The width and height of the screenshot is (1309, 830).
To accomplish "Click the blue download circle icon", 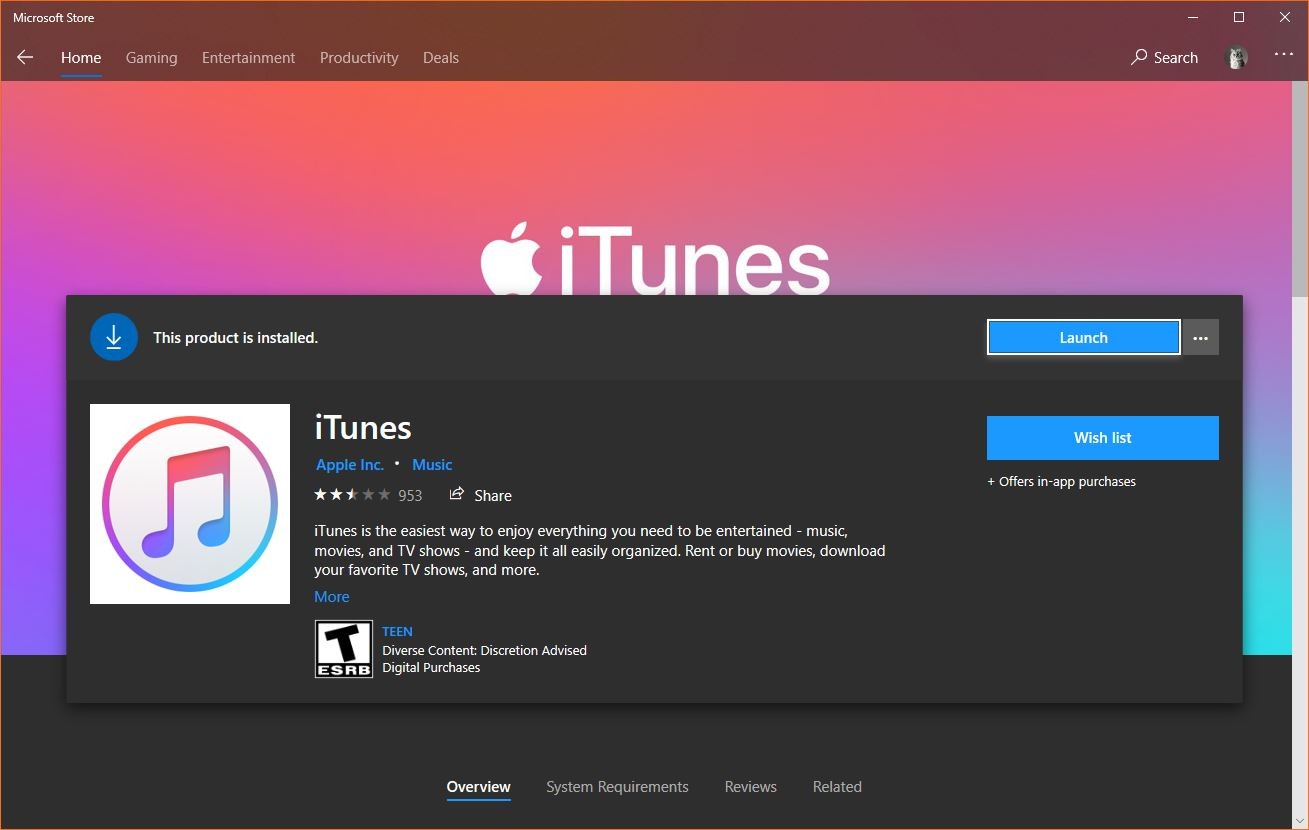I will click(114, 338).
